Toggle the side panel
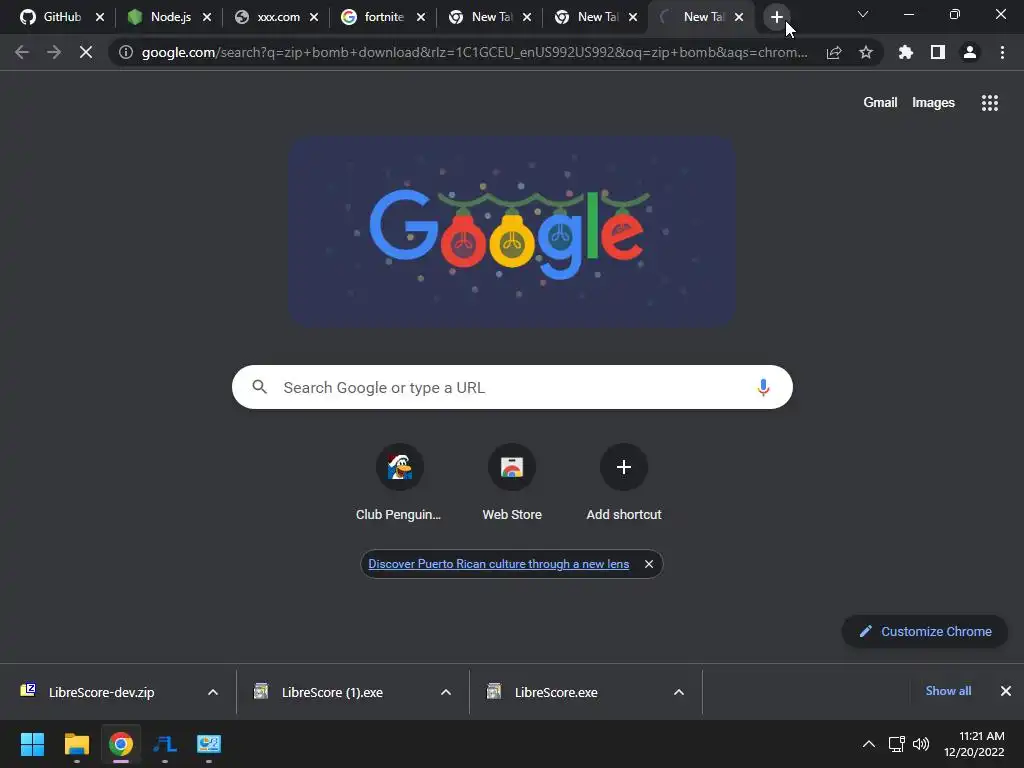Screen dimensions: 1024x768 (x=938, y=52)
